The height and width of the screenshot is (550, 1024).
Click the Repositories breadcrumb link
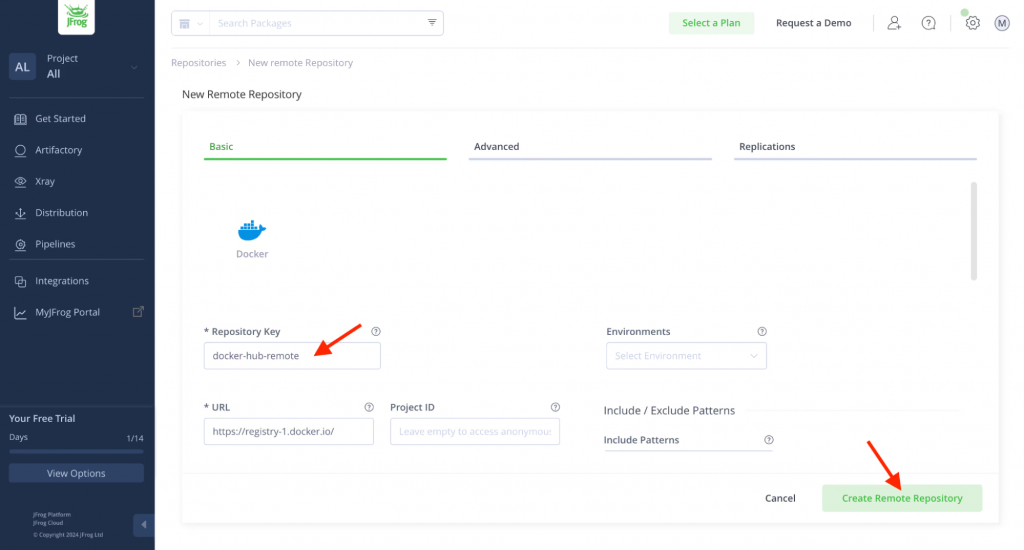tap(199, 63)
